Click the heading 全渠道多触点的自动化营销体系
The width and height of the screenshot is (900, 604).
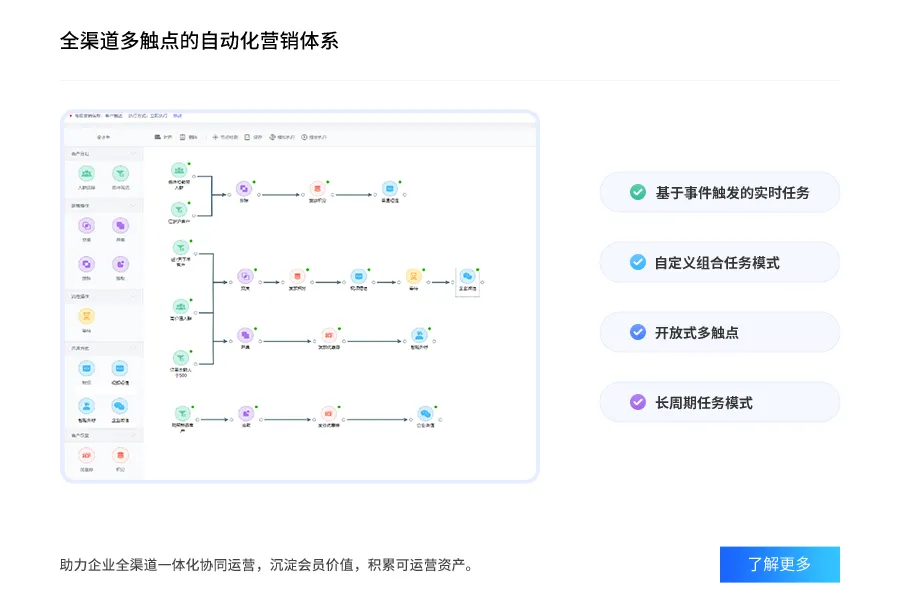click(x=199, y=41)
